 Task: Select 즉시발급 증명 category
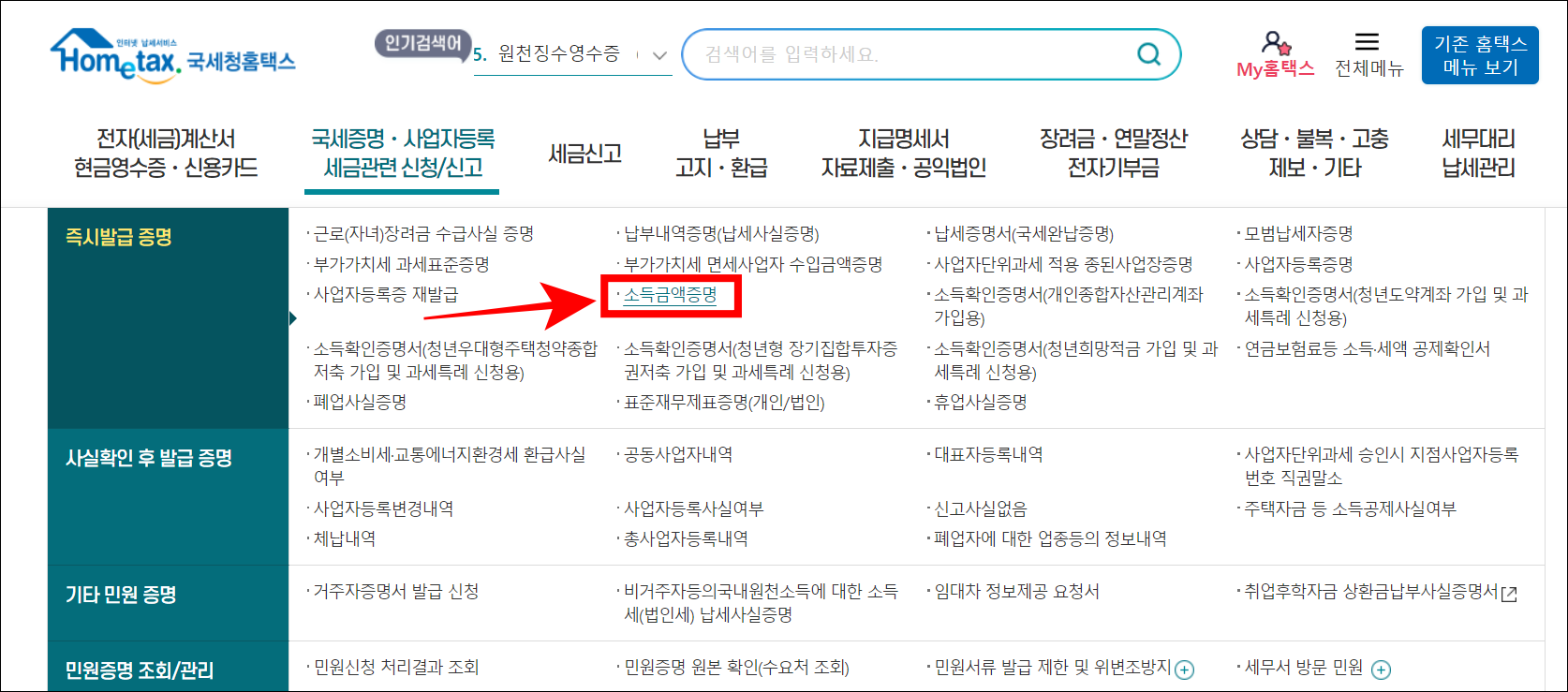119,237
